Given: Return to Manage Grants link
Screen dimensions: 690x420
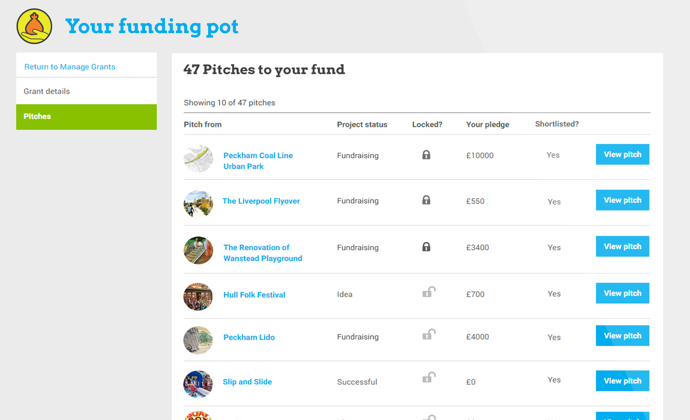Looking at the screenshot, I should click(x=70, y=66).
